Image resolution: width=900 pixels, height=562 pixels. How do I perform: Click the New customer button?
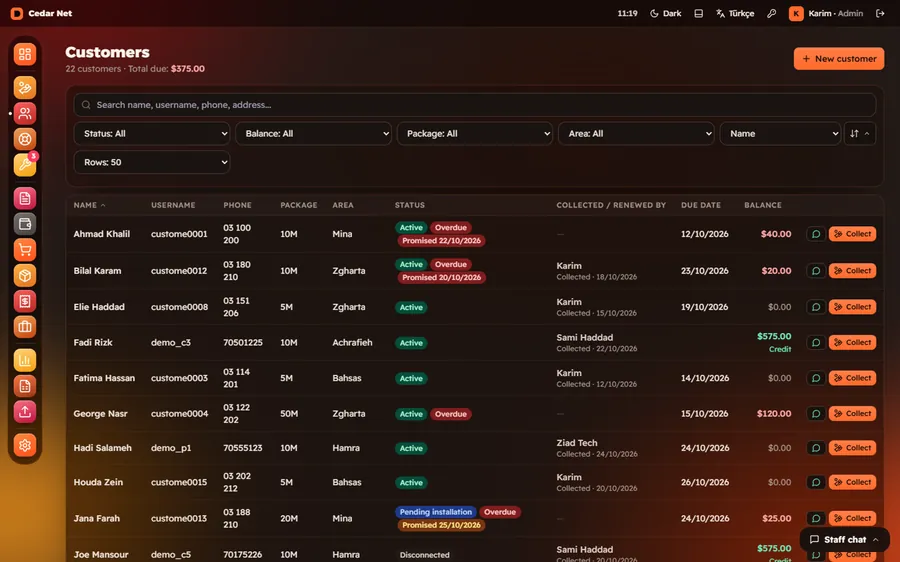[x=839, y=59]
